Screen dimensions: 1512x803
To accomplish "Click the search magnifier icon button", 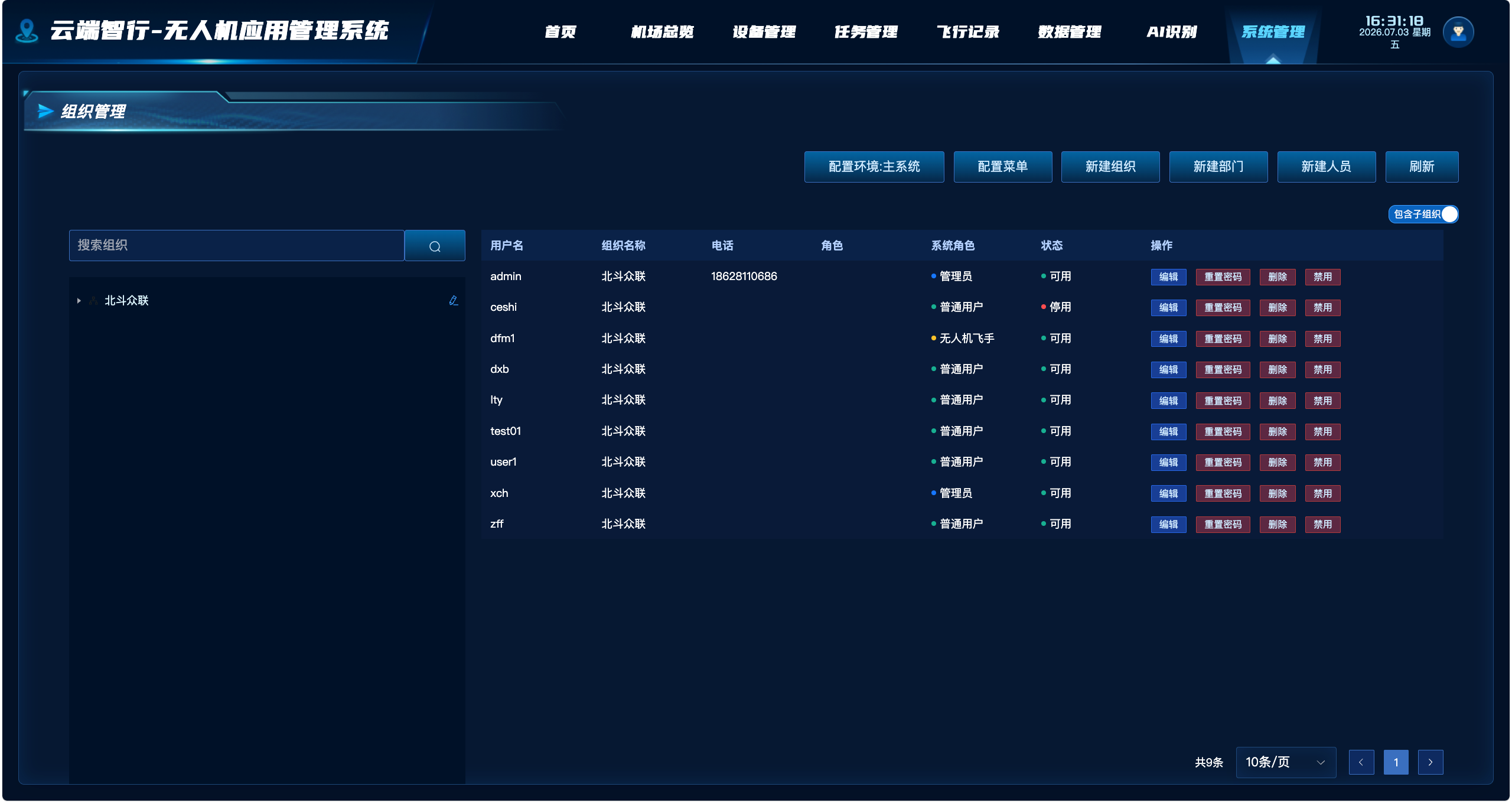I will coord(435,246).
